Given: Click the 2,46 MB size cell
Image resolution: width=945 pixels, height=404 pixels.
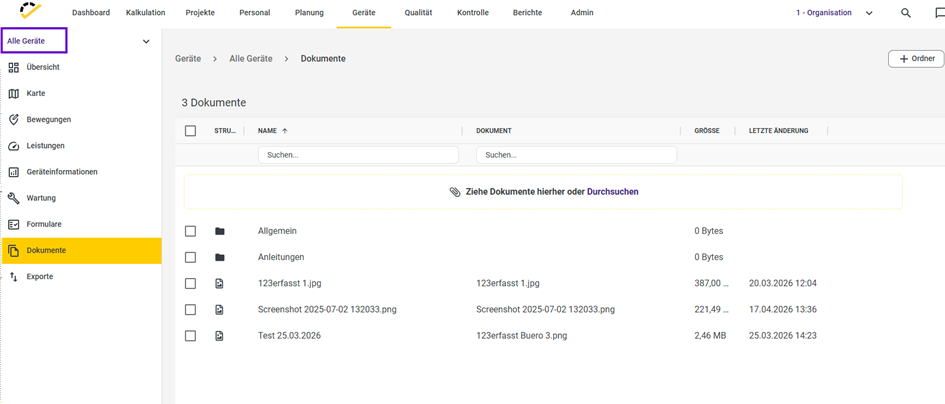Looking at the screenshot, I should pyautogui.click(x=710, y=336).
